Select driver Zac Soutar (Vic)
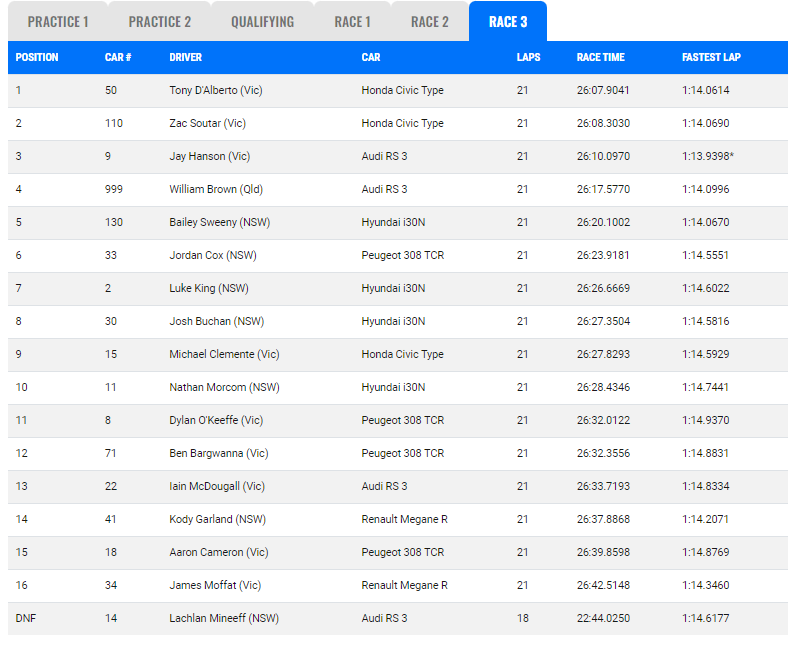Viewport: 796px width, 646px height. 207,123
